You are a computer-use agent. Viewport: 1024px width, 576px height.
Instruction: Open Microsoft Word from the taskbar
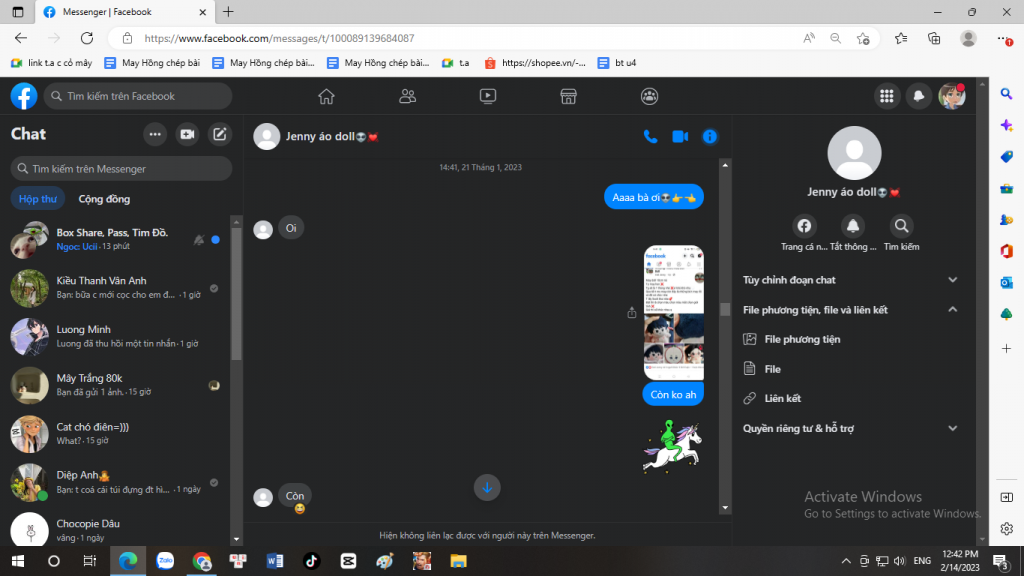click(275, 561)
